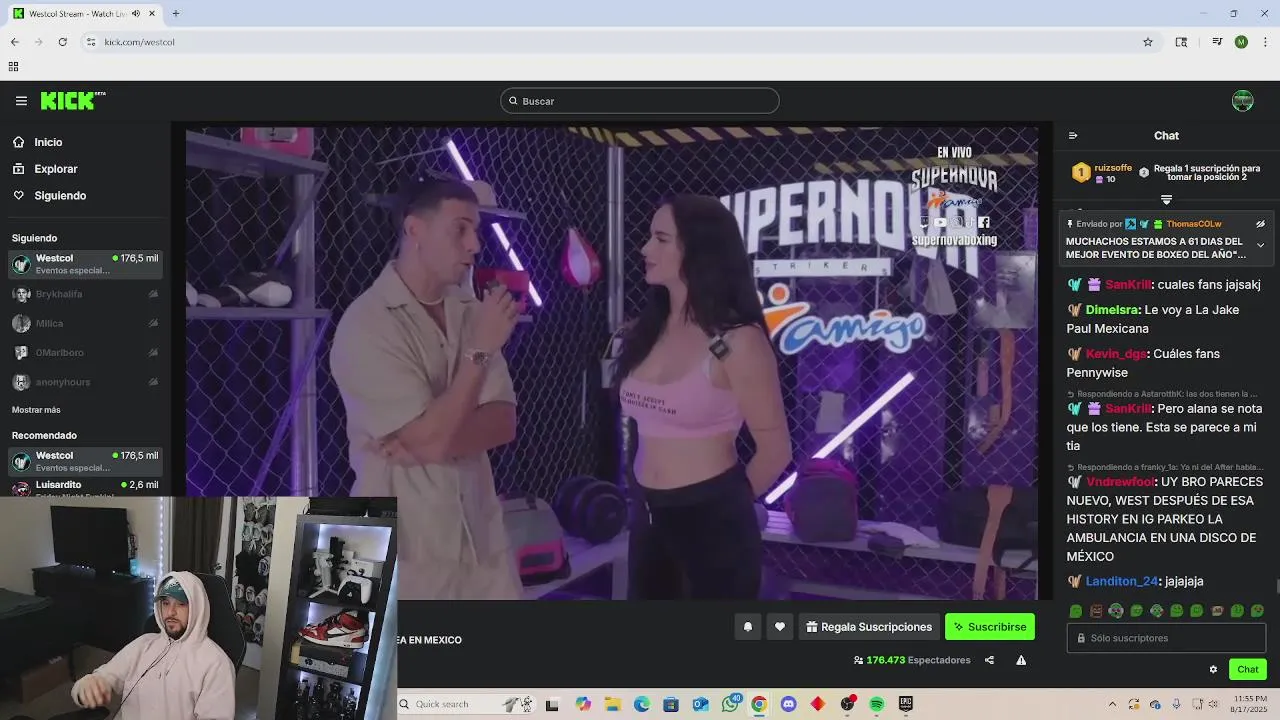Open chat settings gear

[1213, 669]
